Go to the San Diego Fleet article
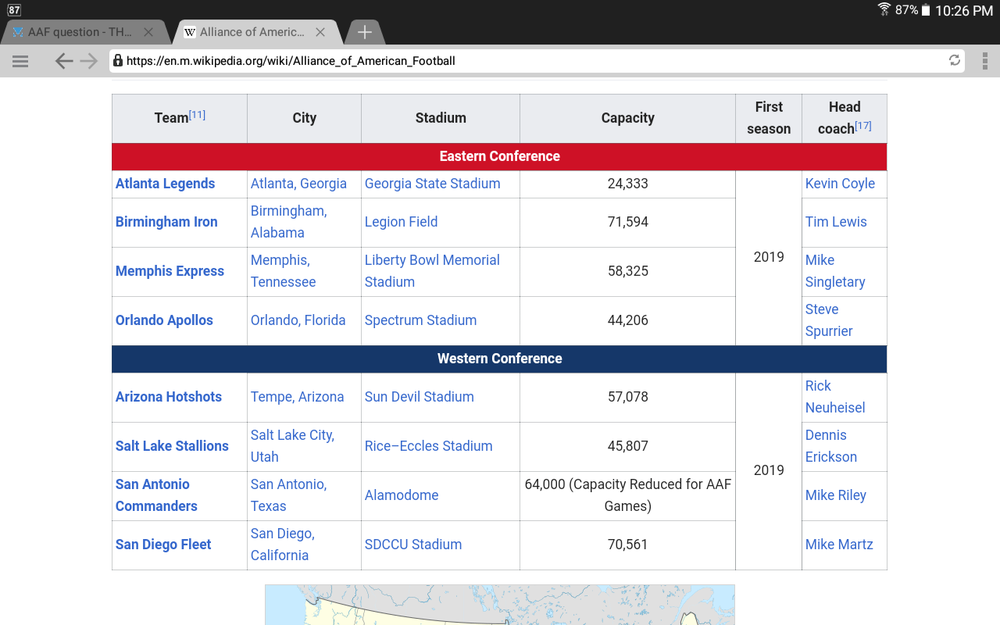1000x625 pixels. pyautogui.click(x=163, y=545)
